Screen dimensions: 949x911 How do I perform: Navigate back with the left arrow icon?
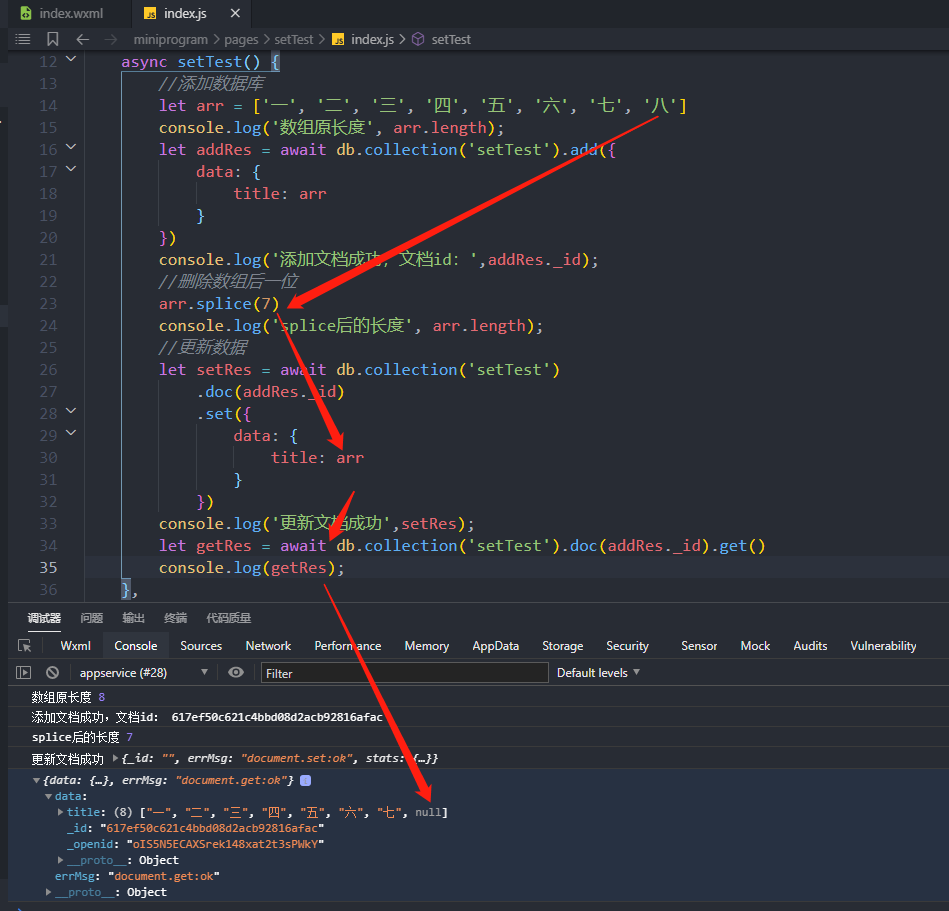[83, 39]
